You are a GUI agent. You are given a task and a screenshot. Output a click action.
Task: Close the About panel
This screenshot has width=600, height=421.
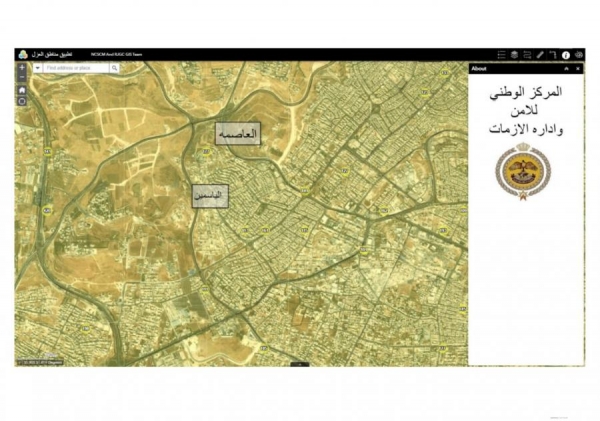[577, 68]
